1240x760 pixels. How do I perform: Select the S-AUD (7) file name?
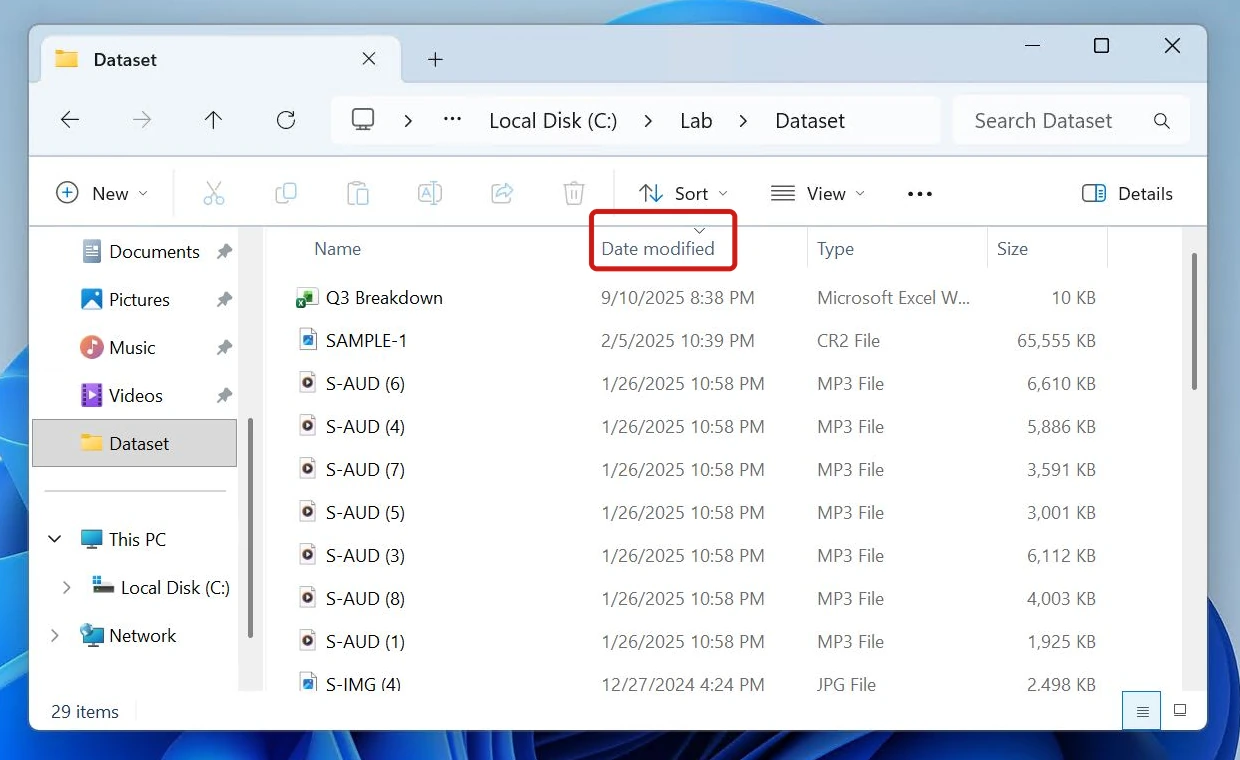click(365, 470)
